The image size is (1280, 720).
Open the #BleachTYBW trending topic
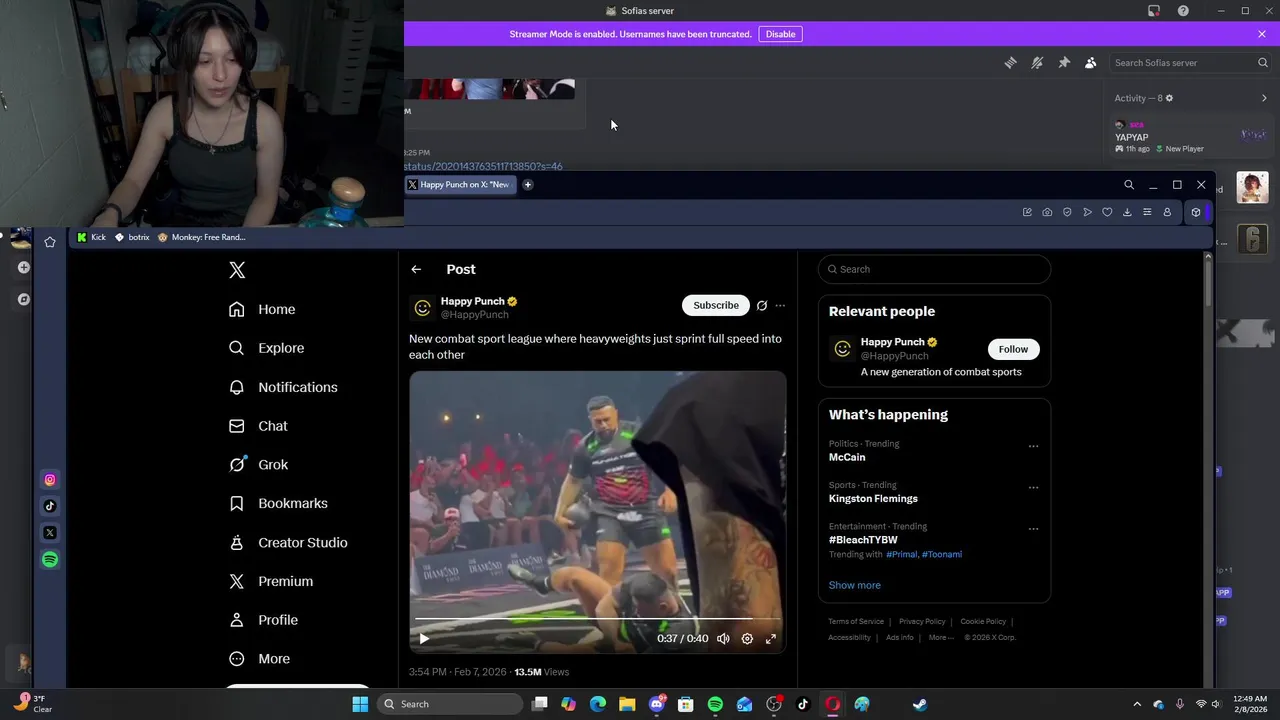[x=863, y=540]
